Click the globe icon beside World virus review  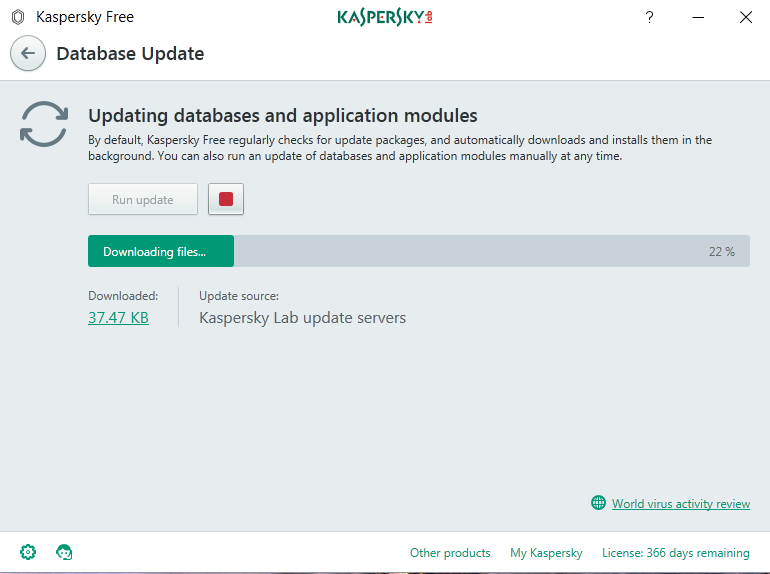(598, 503)
